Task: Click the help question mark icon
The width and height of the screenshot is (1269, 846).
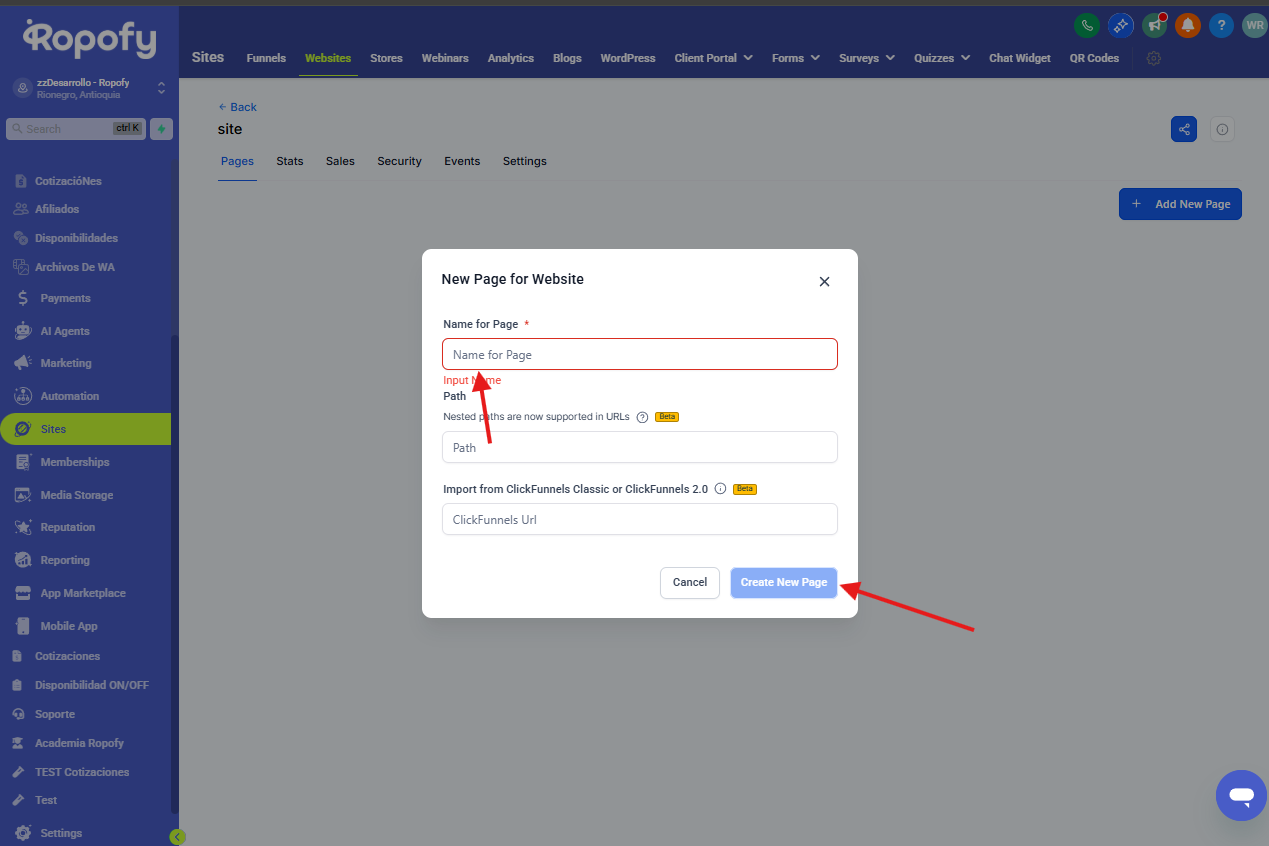Action: click(1220, 26)
